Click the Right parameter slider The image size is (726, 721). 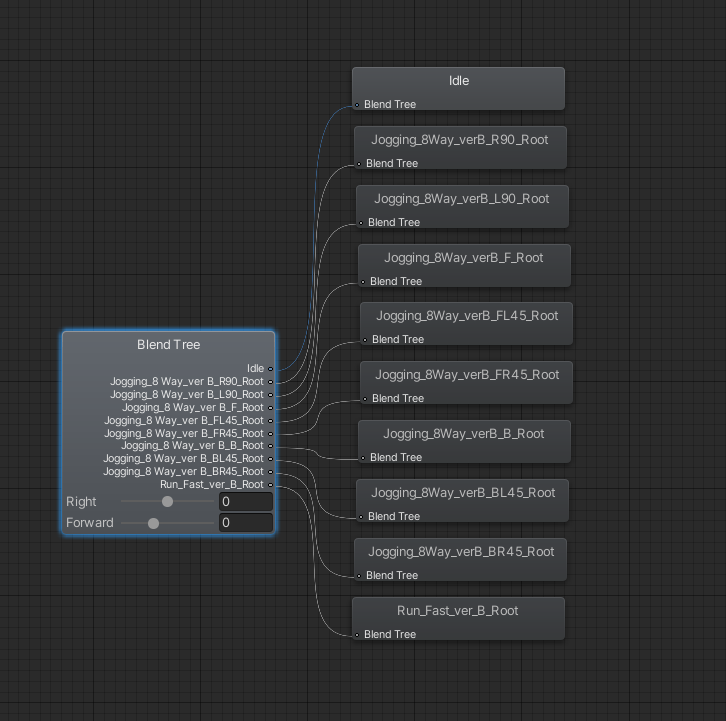click(x=167, y=502)
